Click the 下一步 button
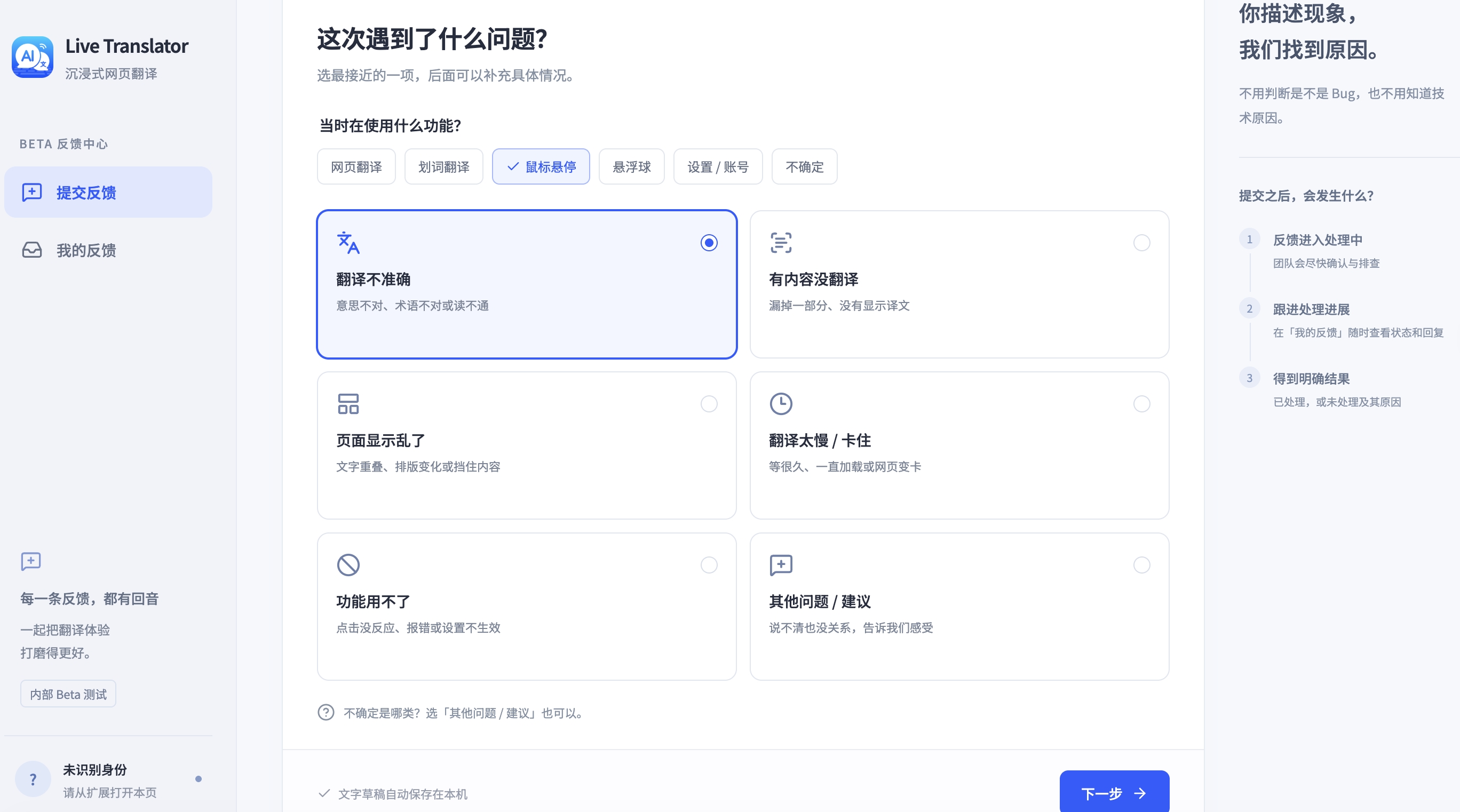This screenshot has height=812, width=1460. coord(1114,793)
